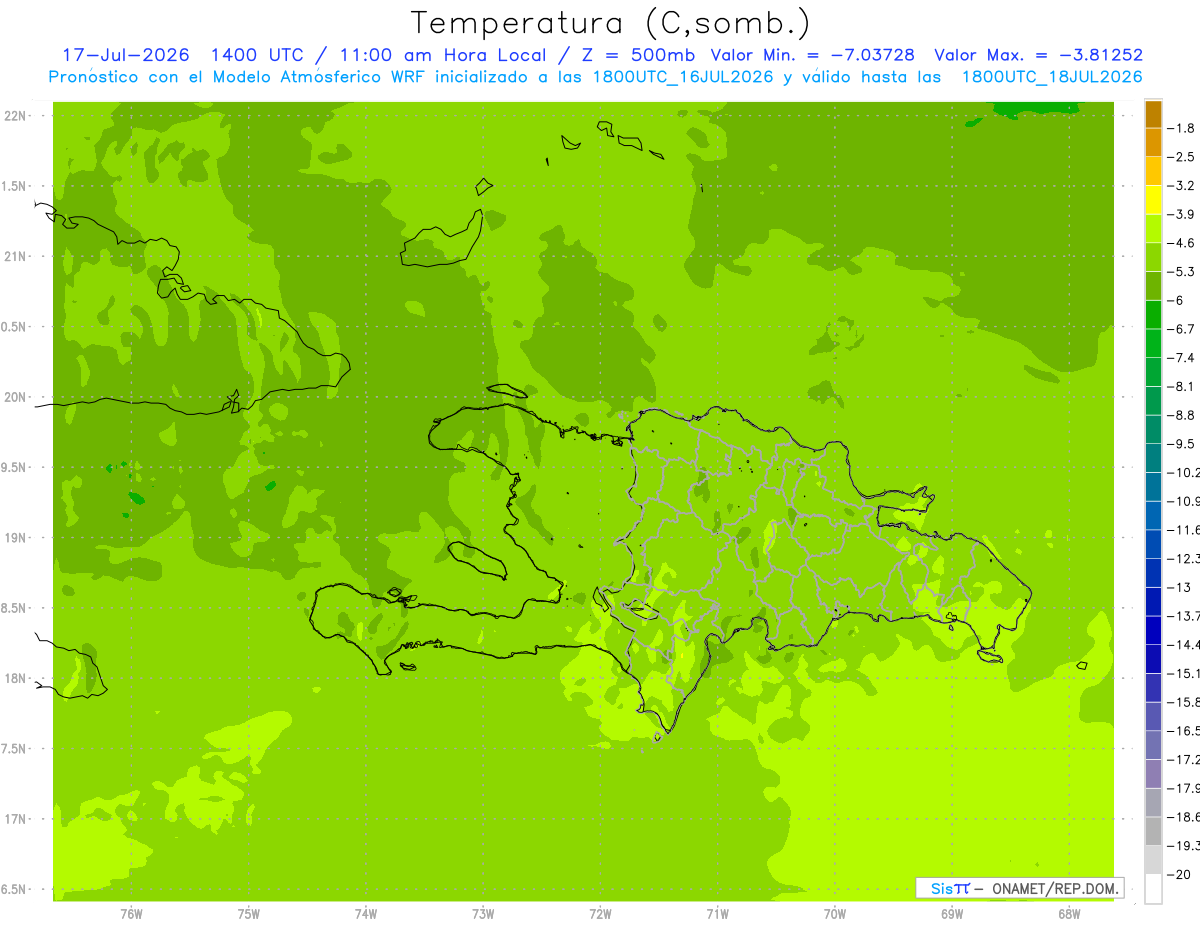Click the "21N" latitude axis label
Viewport: 1200px width, 927px height.
[15, 257]
